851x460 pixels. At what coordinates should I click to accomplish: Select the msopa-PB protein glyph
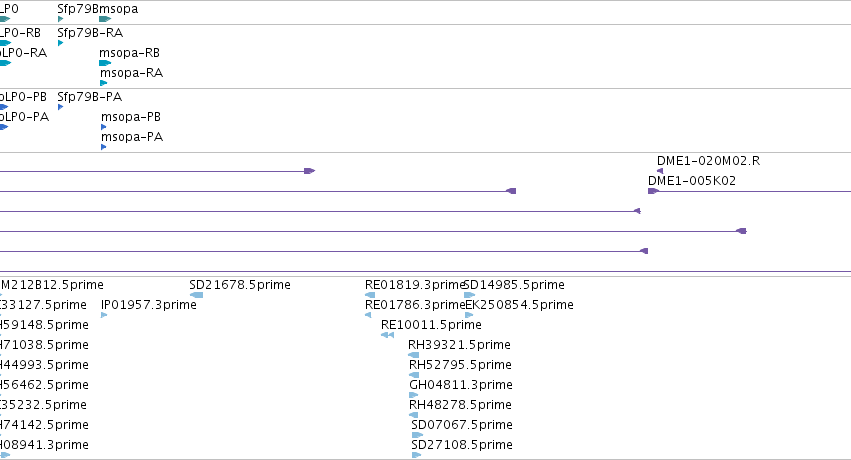(x=104, y=127)
